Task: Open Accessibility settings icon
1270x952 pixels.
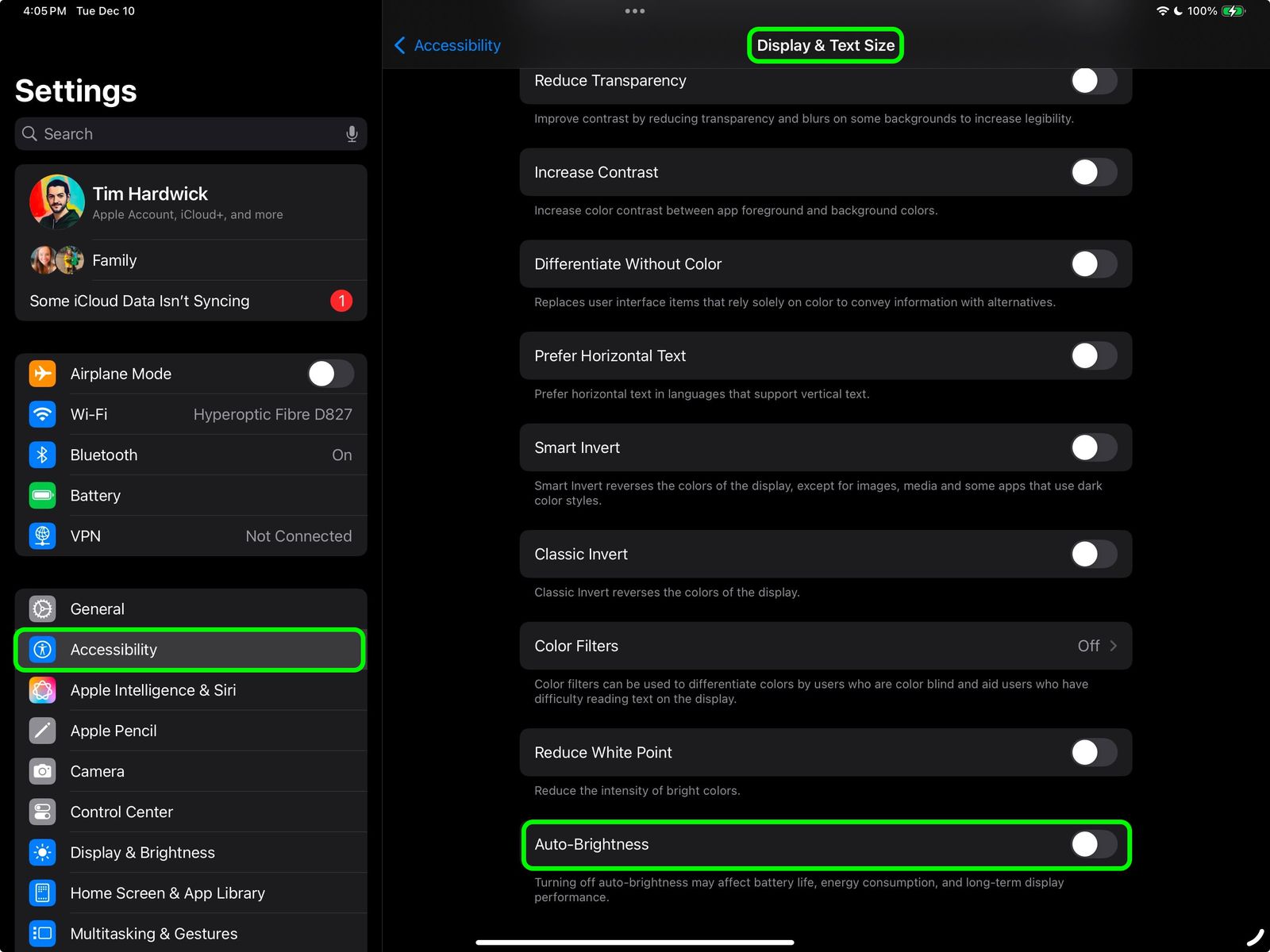Action: click(x=42, y=649)
